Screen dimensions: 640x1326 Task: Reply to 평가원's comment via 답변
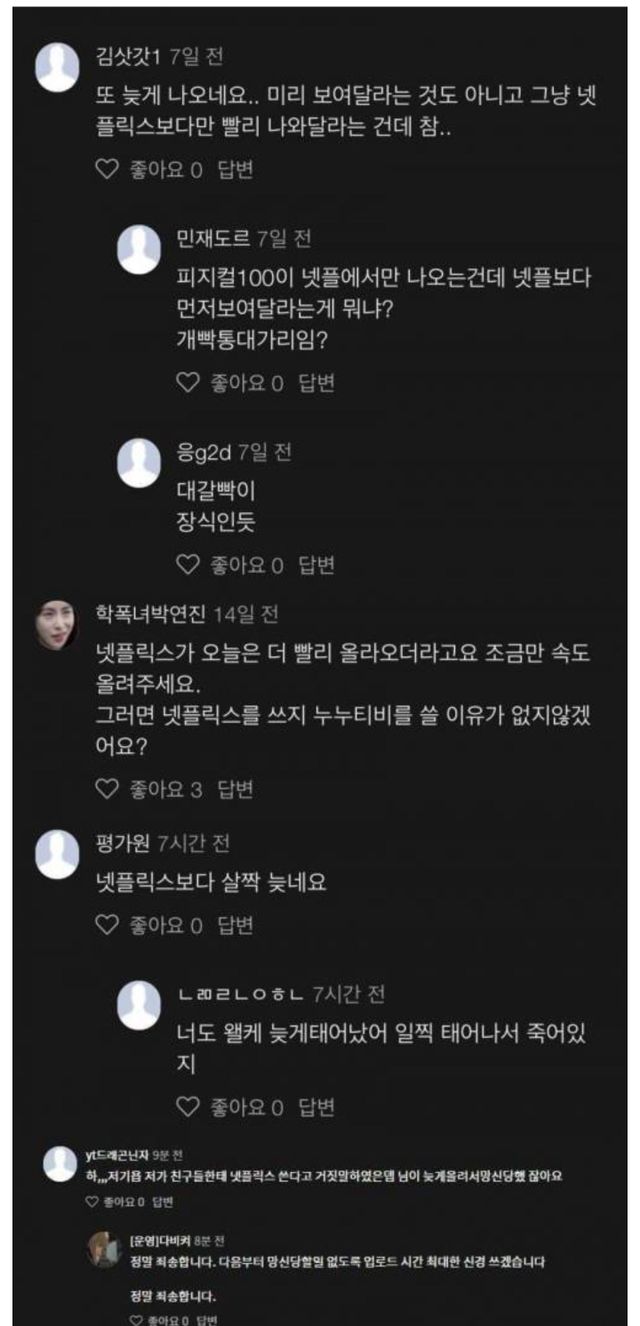click(x=235, y=925)
